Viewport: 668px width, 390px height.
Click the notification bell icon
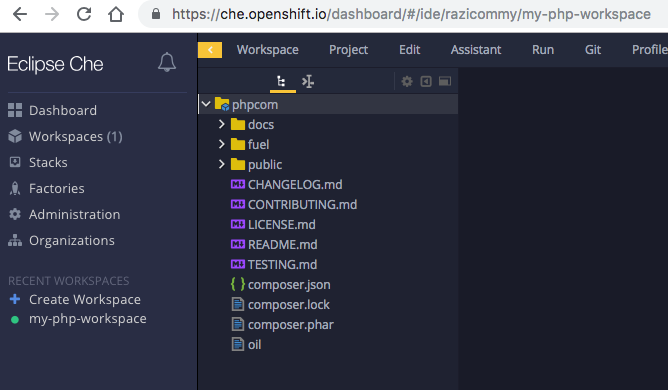167,62
